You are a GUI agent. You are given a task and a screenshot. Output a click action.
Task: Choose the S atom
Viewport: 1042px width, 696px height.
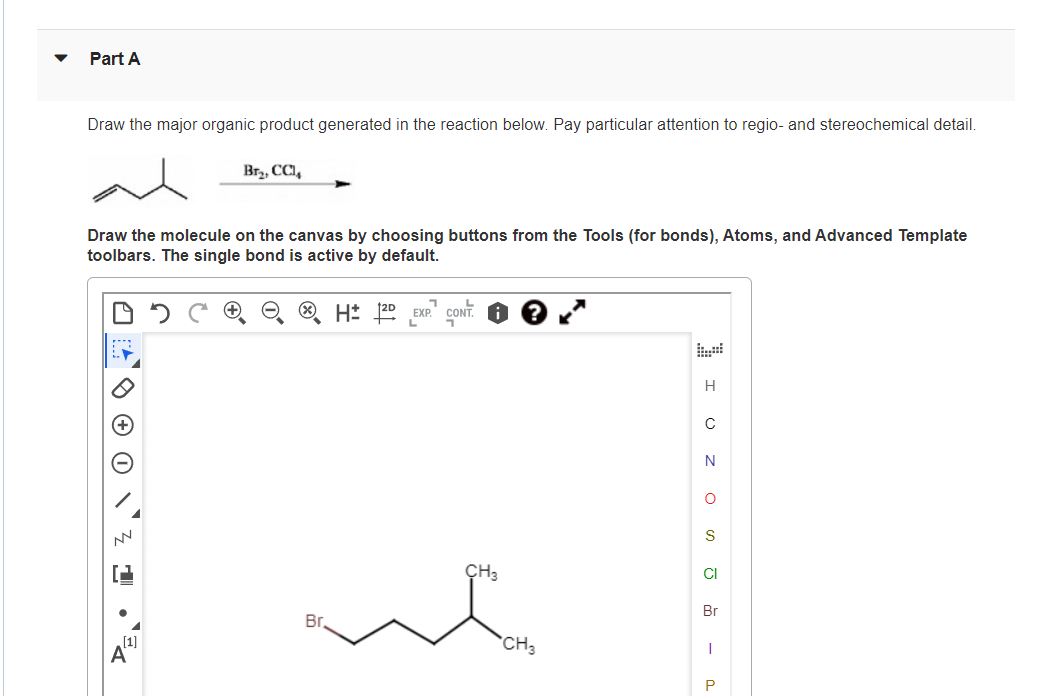[x=710, y=536]
